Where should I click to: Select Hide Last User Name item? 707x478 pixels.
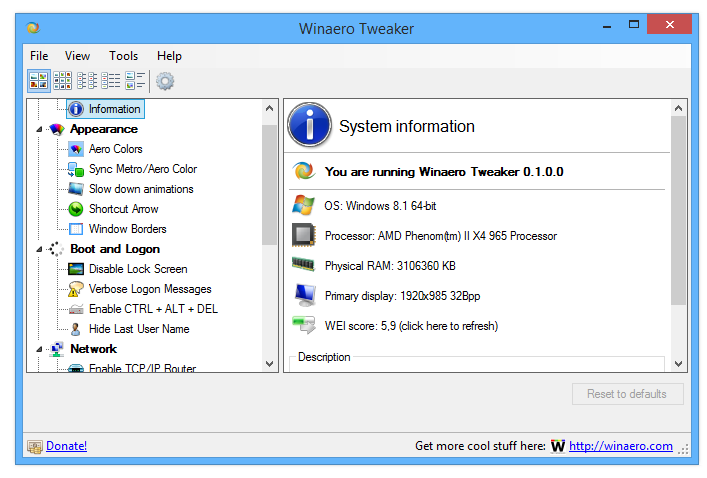click(139, 329)
